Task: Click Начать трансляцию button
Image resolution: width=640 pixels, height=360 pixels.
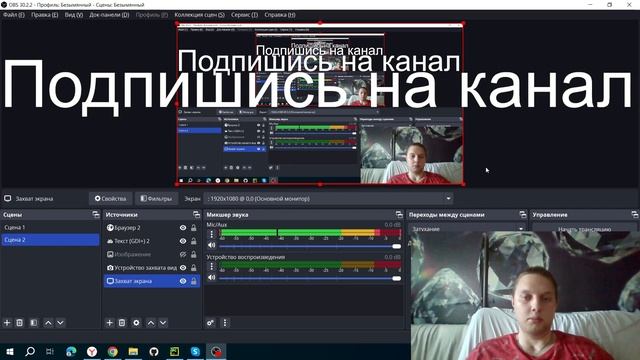Action: click(584, 229)
